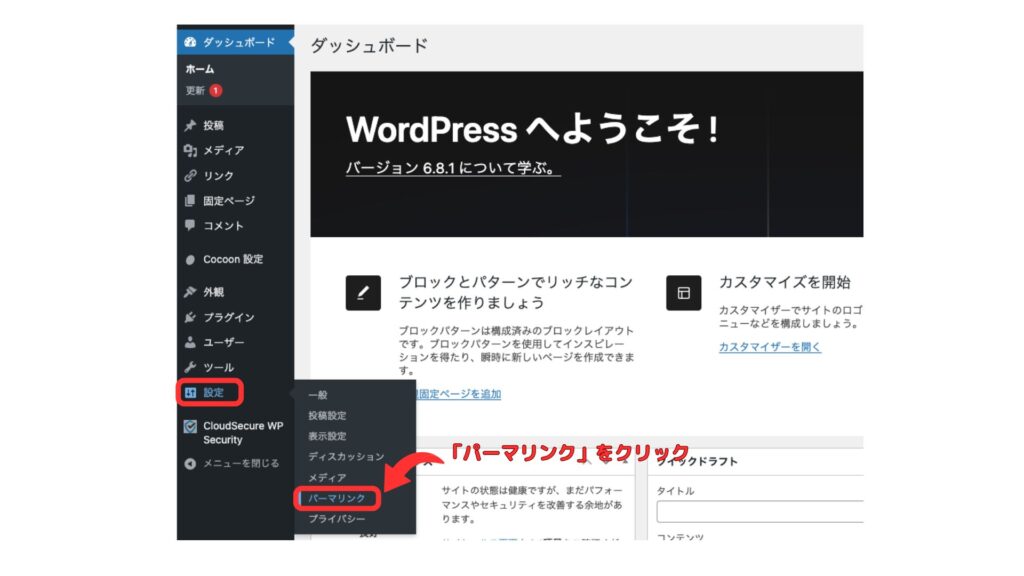Click the wrench icon beside ツール

(190, 367)
